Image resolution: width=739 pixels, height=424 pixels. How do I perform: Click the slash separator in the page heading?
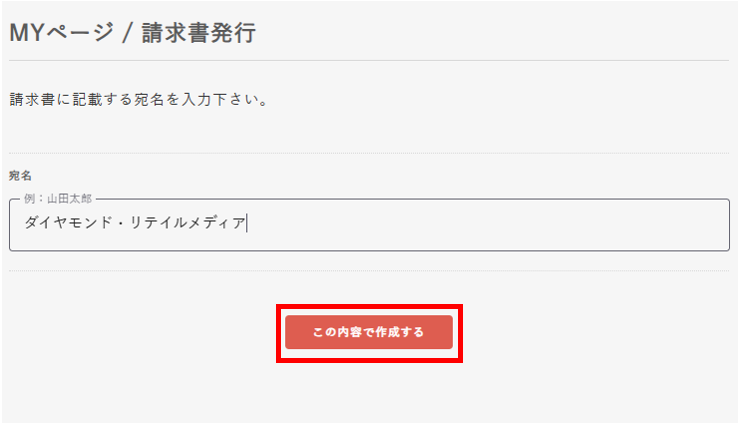pos(126,34)
